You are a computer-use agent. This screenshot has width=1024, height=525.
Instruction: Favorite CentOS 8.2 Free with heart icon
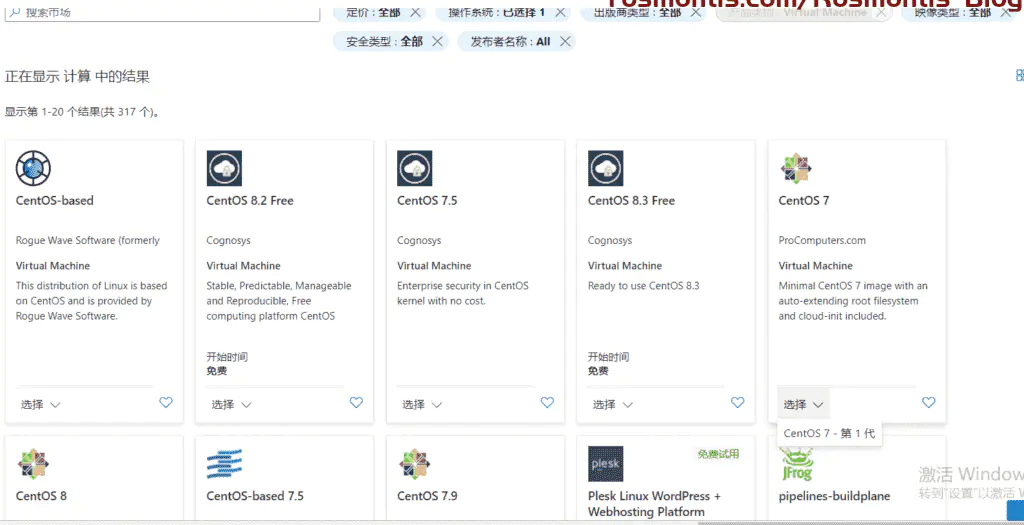pos(356,402)
